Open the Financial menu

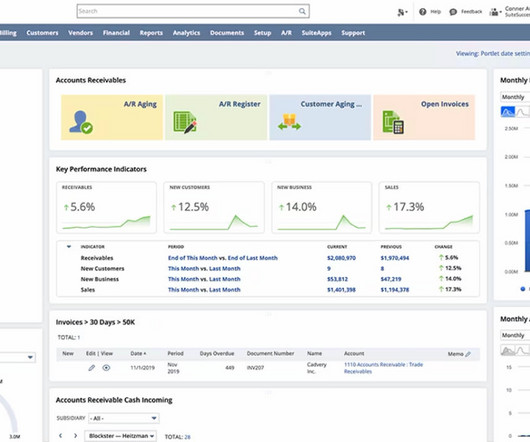116,33
